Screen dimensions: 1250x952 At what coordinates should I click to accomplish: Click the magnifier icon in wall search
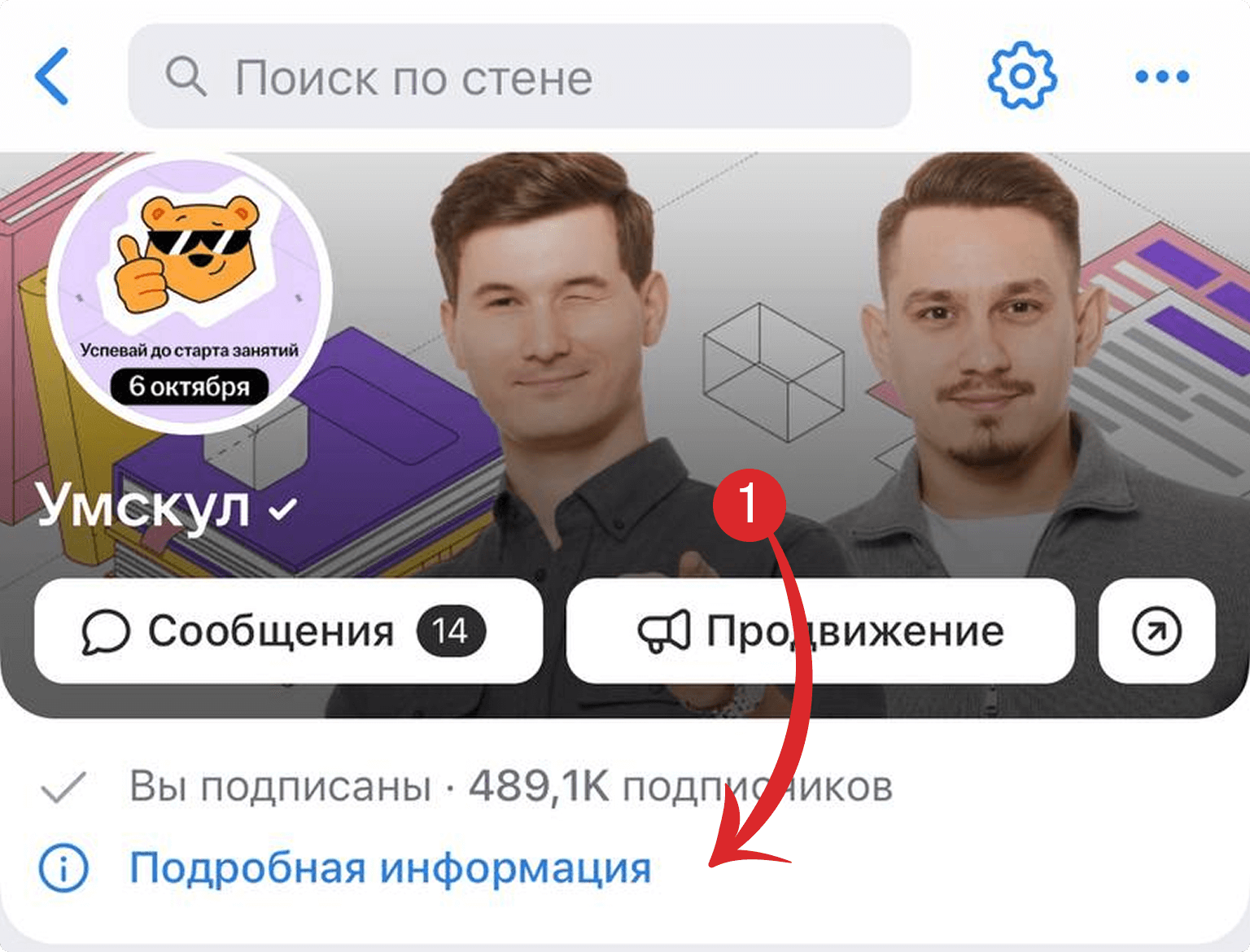(186, 77)
